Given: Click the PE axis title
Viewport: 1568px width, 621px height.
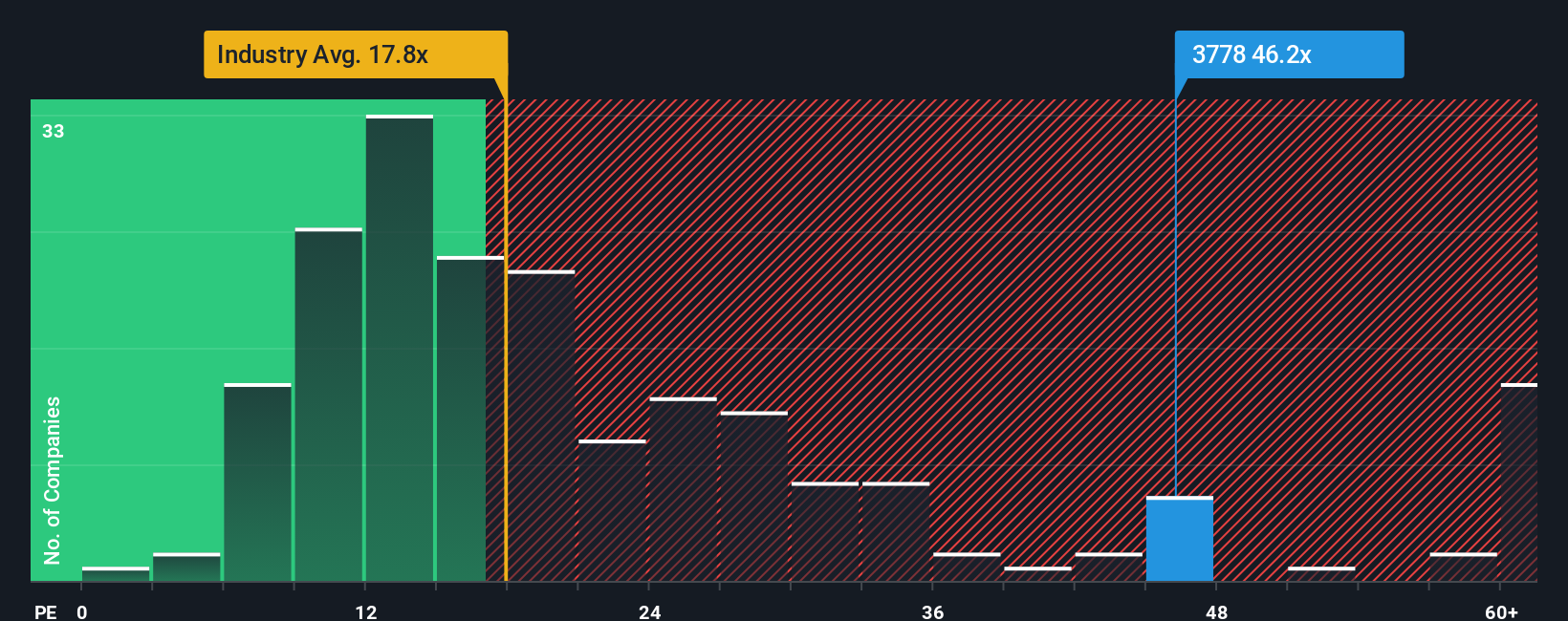Looking at the screenshot, I should tap(45, 611).
